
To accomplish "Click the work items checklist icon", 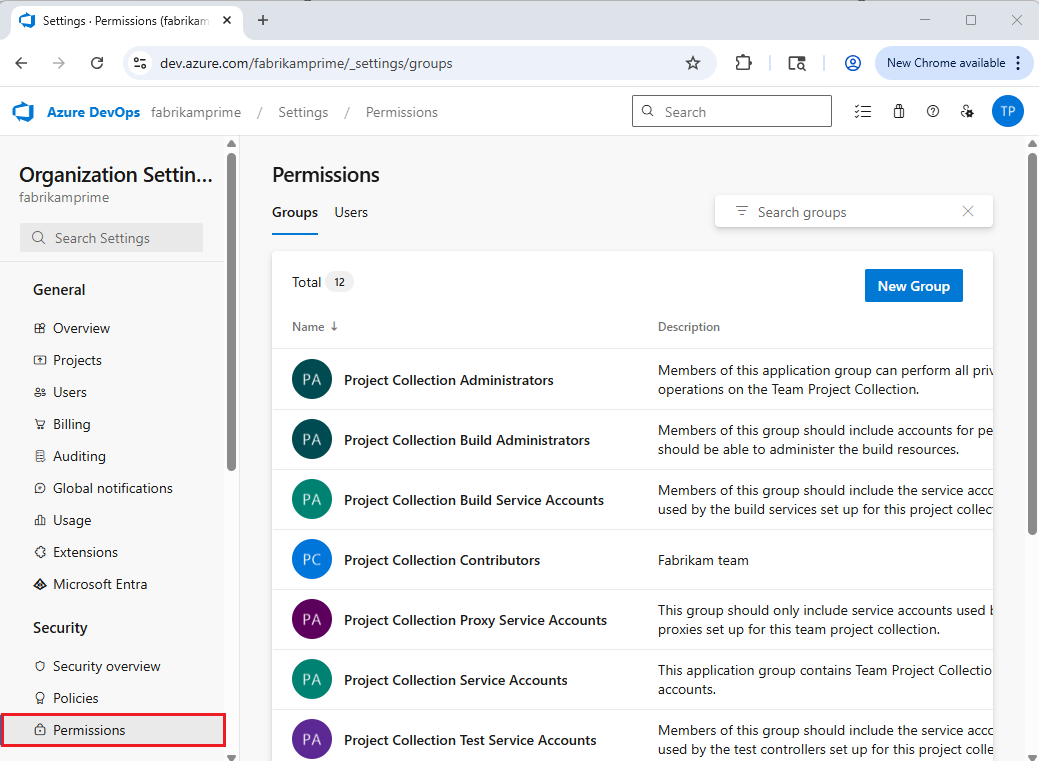I will 863,111.
